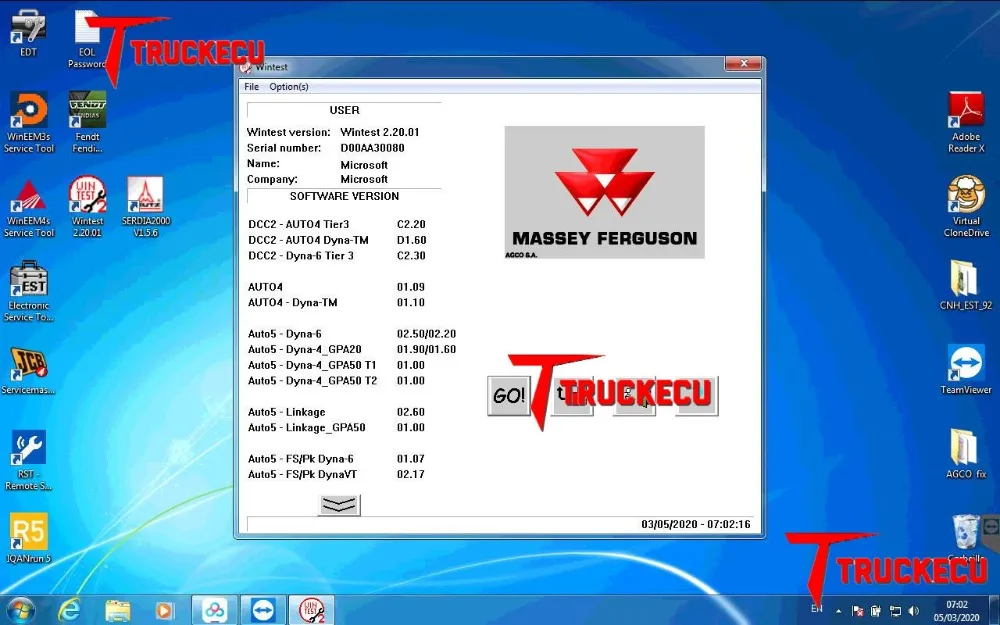Open the File menu in Wintest
The height and width of the screenshot is (625, 1000).
click(251, 87)
